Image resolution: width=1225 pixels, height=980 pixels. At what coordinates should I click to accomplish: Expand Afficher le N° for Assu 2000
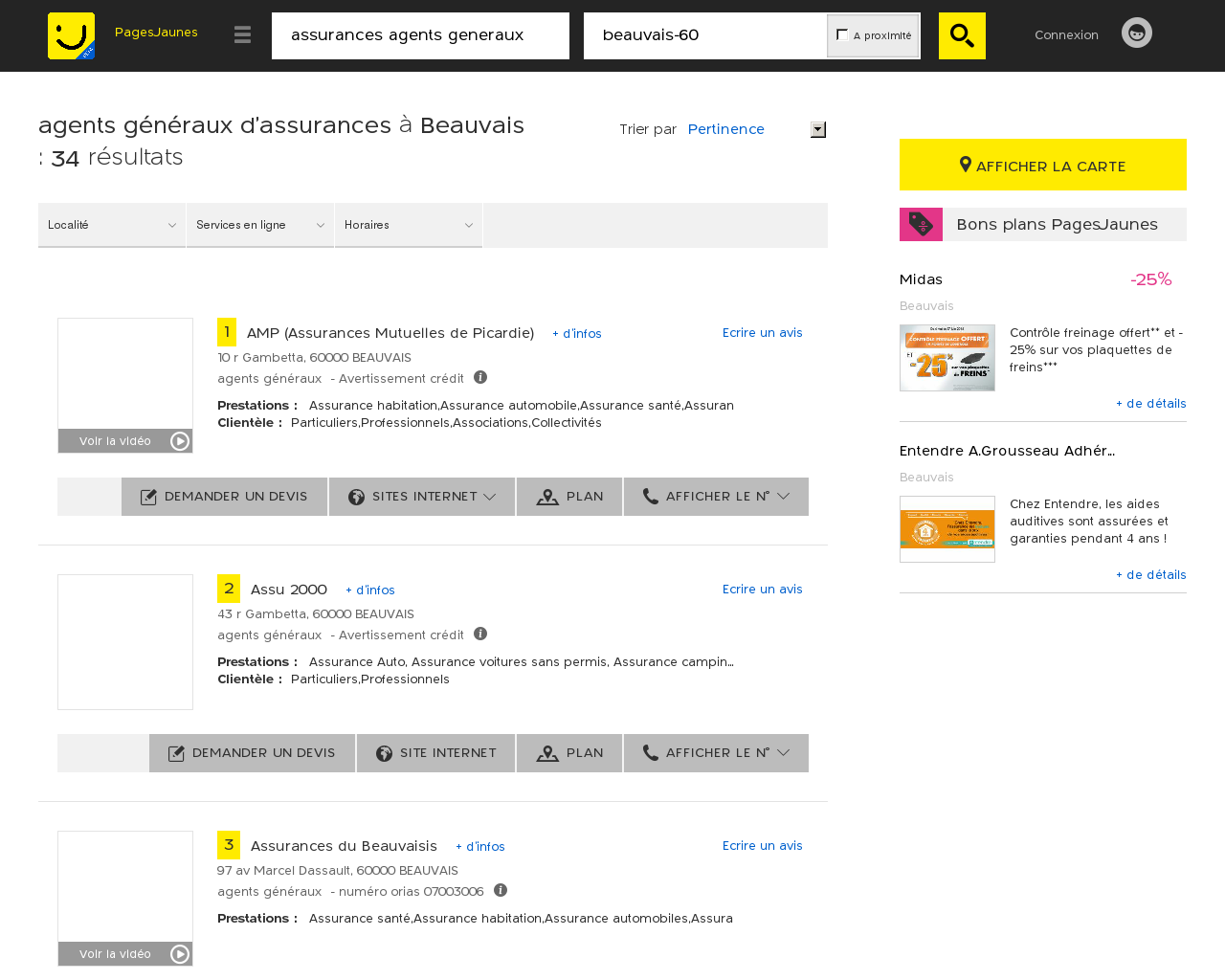click(716, 753)
